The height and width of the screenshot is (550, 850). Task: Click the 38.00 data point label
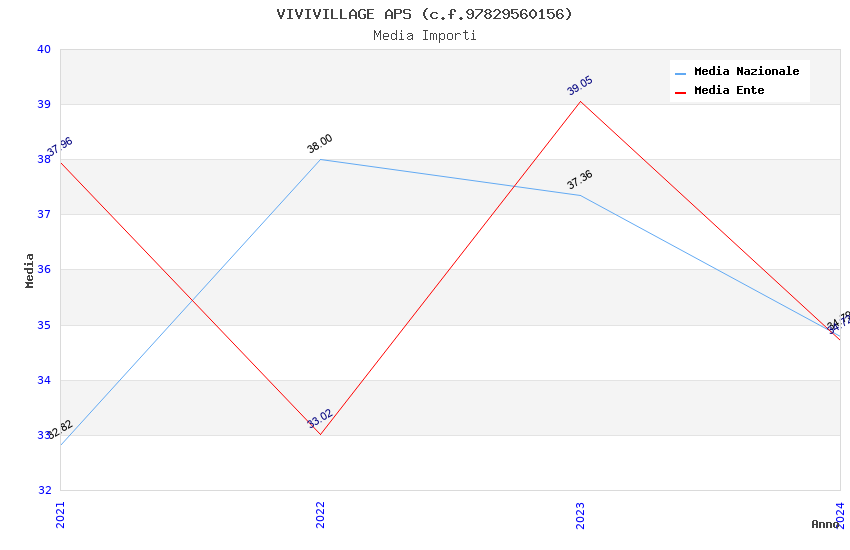[320, 144]
